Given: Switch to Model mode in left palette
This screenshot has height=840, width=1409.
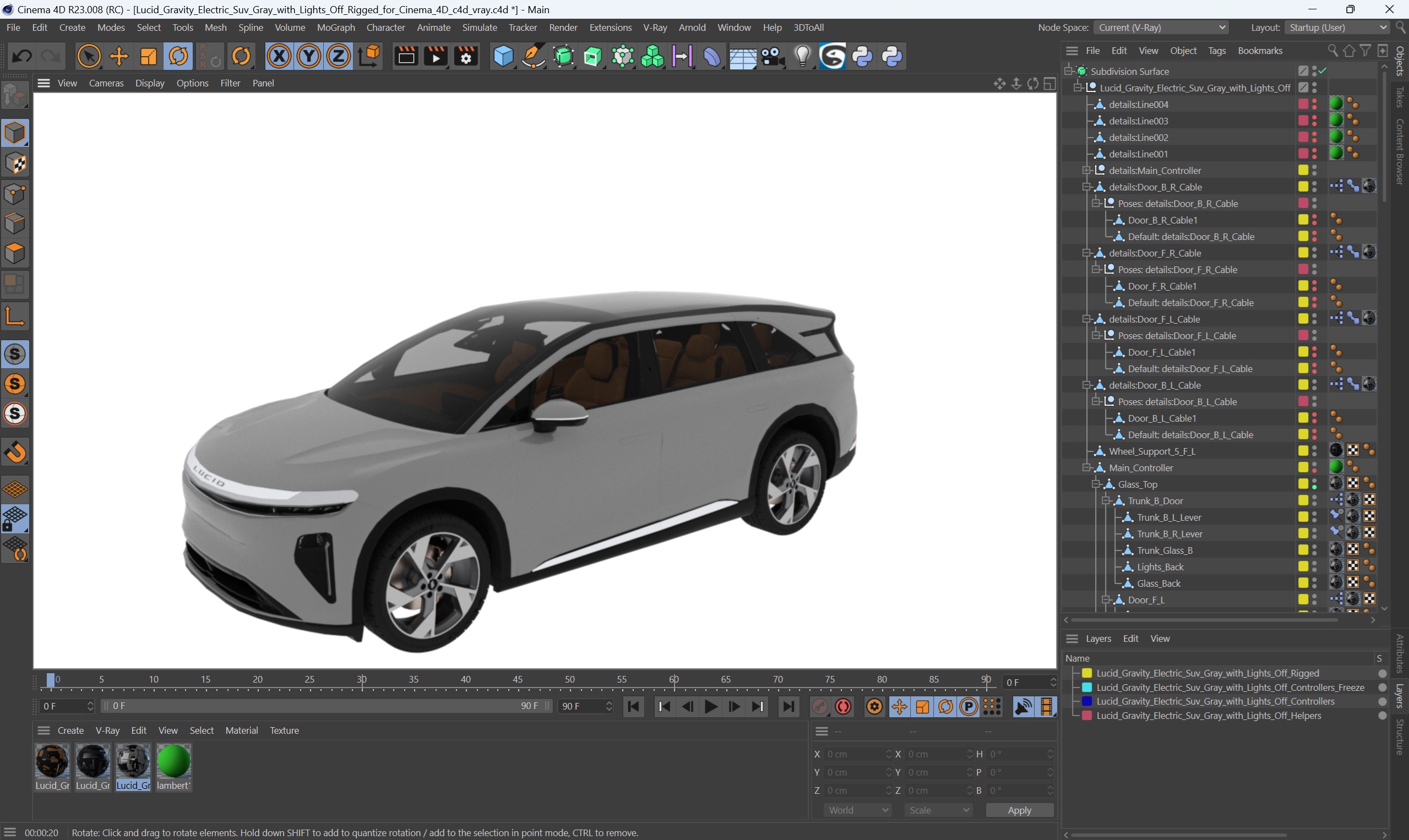Looking at the screenshot, I should tap(15, 133).
